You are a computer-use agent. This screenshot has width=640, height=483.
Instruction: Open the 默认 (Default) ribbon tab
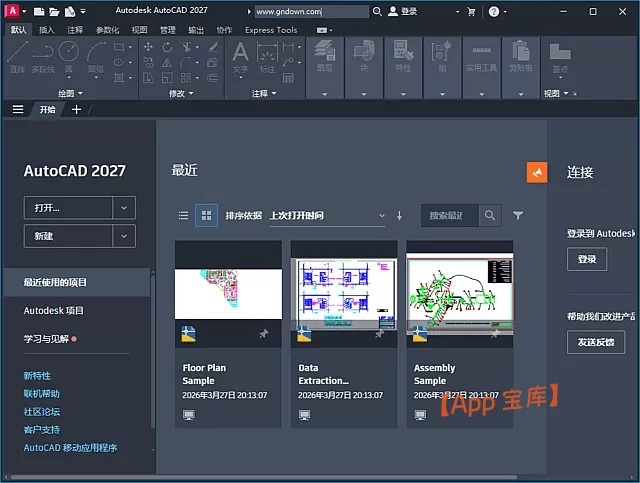pos(18,30)
